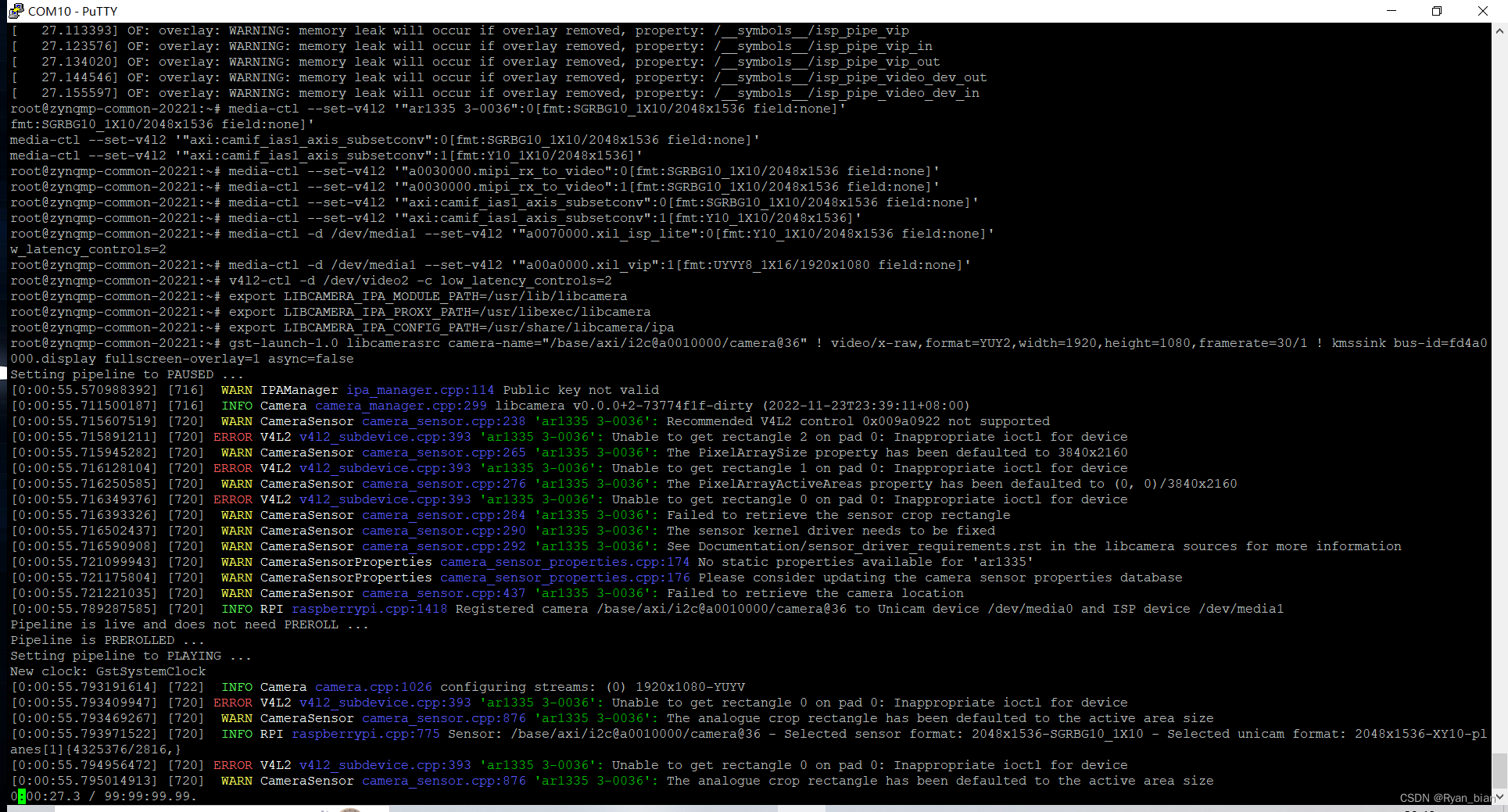1508x812 pixels.
Task: Click 'camera_manager.cpp:299' in the log
Action: click(x=401, y=406)
